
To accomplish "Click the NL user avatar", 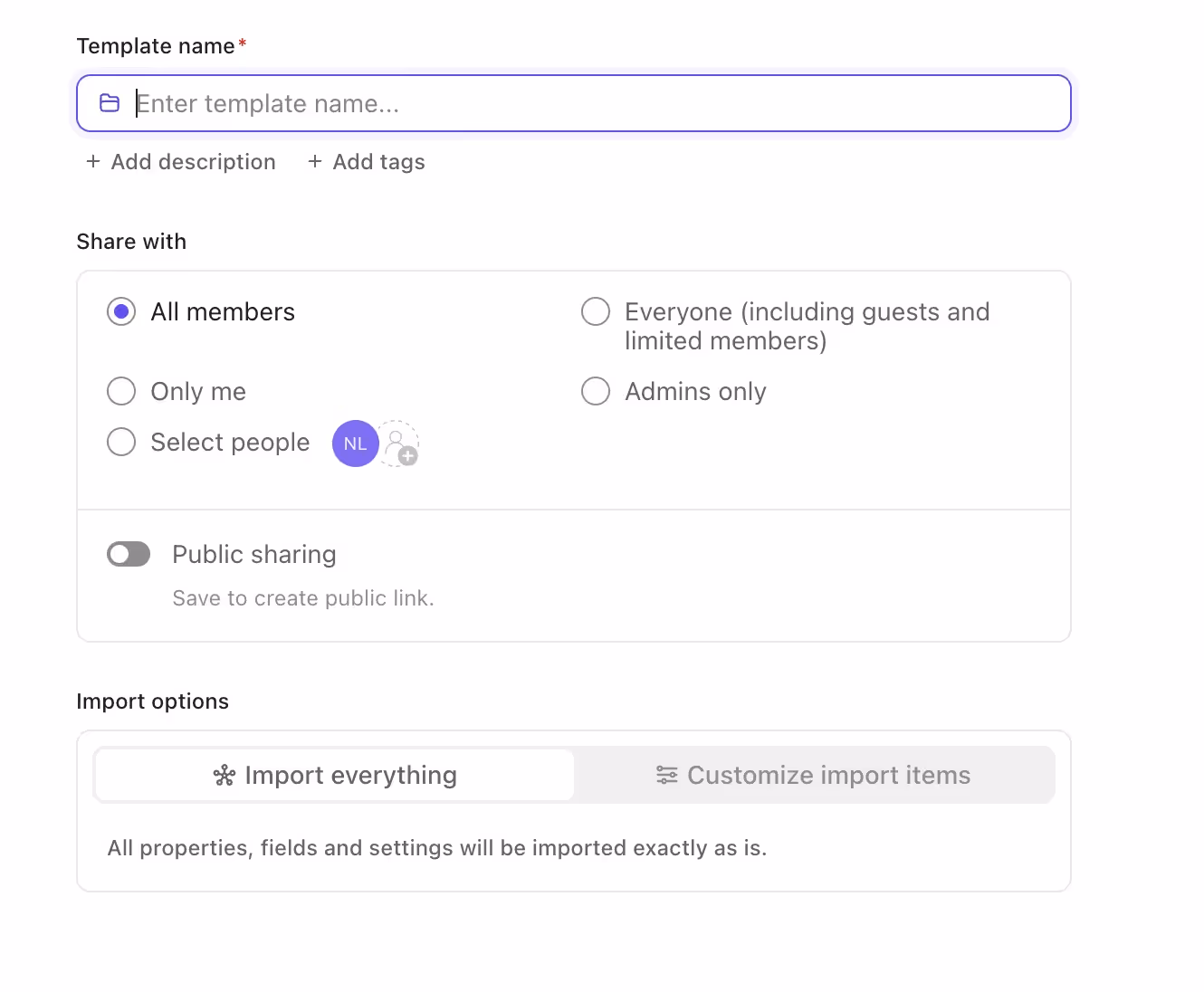I will coord(355,444).
